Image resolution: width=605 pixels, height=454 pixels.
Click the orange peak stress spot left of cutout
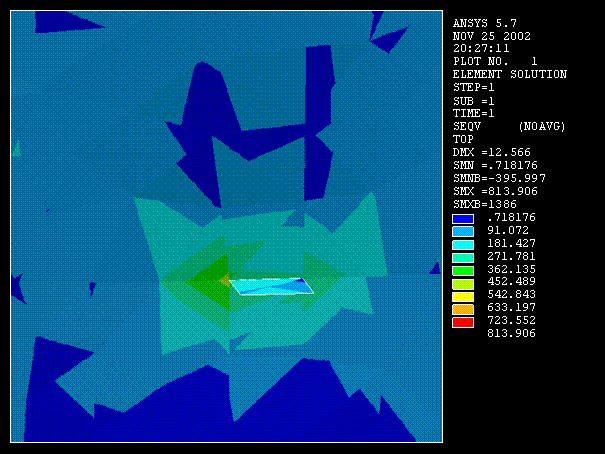coord(224,280)
